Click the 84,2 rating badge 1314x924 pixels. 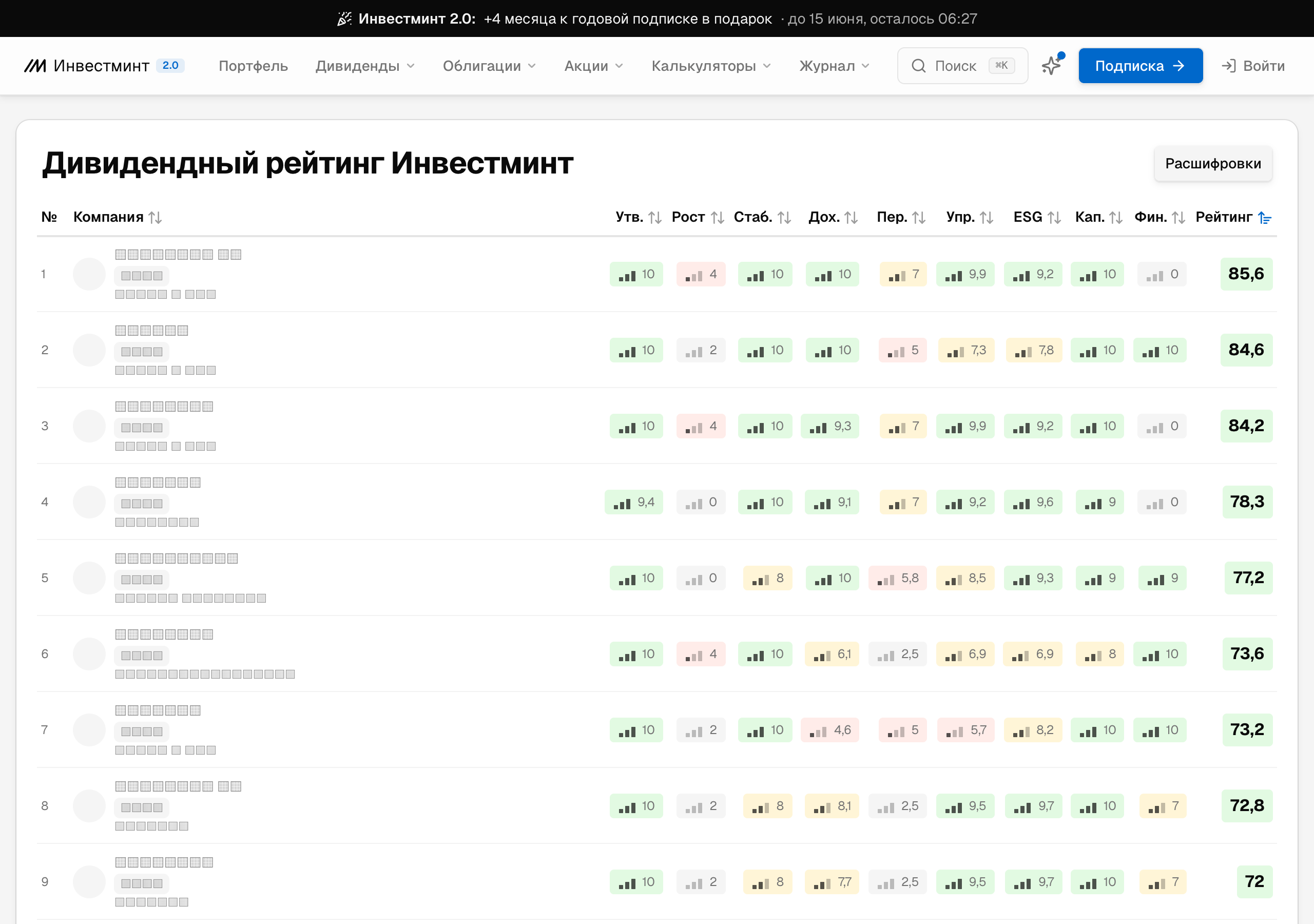coord(1246,426)
